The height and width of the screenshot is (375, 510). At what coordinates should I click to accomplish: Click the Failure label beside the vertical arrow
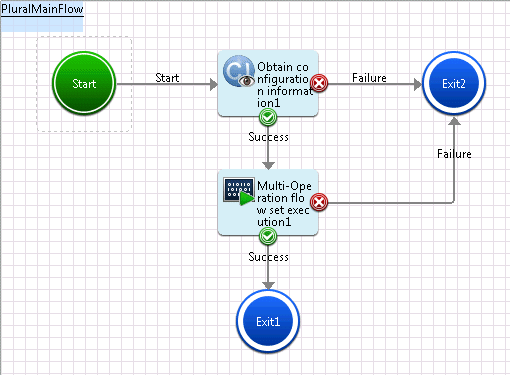pyautogui.click(x=454, y=154)
